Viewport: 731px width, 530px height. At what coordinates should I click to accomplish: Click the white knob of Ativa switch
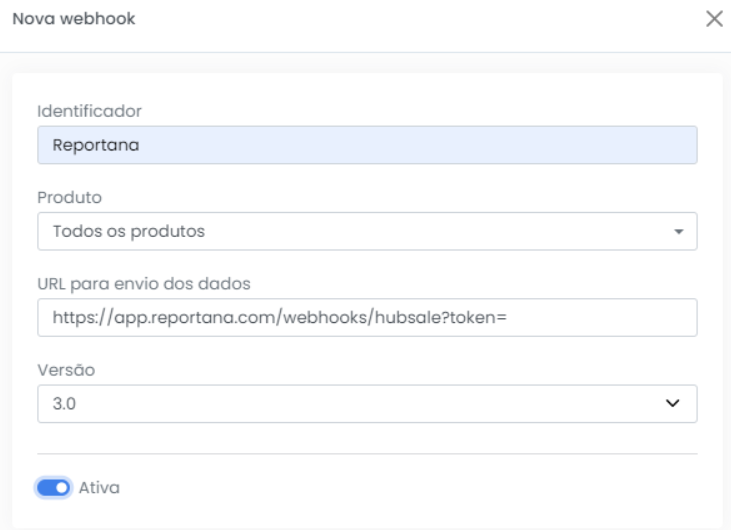click(x=62, y=488)
